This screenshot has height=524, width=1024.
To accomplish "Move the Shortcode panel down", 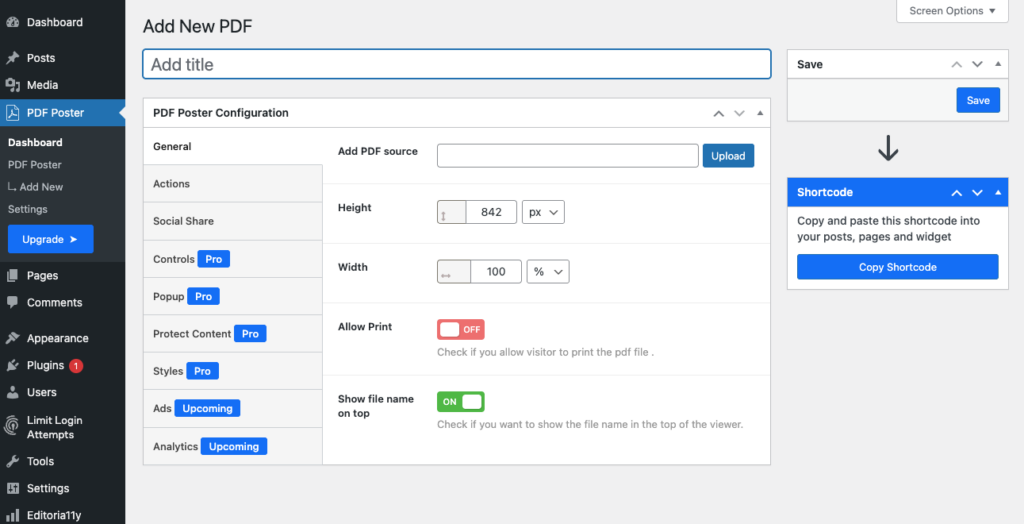I will pos(978,193).
